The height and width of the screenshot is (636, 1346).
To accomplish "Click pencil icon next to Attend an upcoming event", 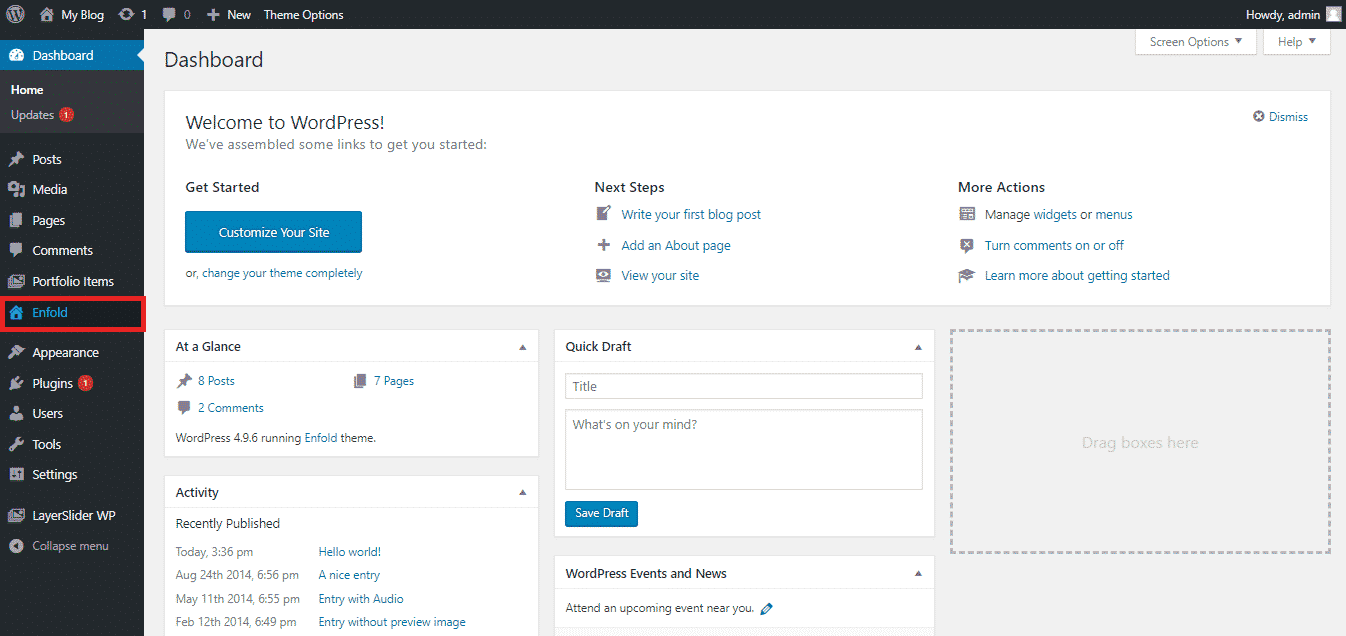I will pyautogui.click(x=767, y=608).
